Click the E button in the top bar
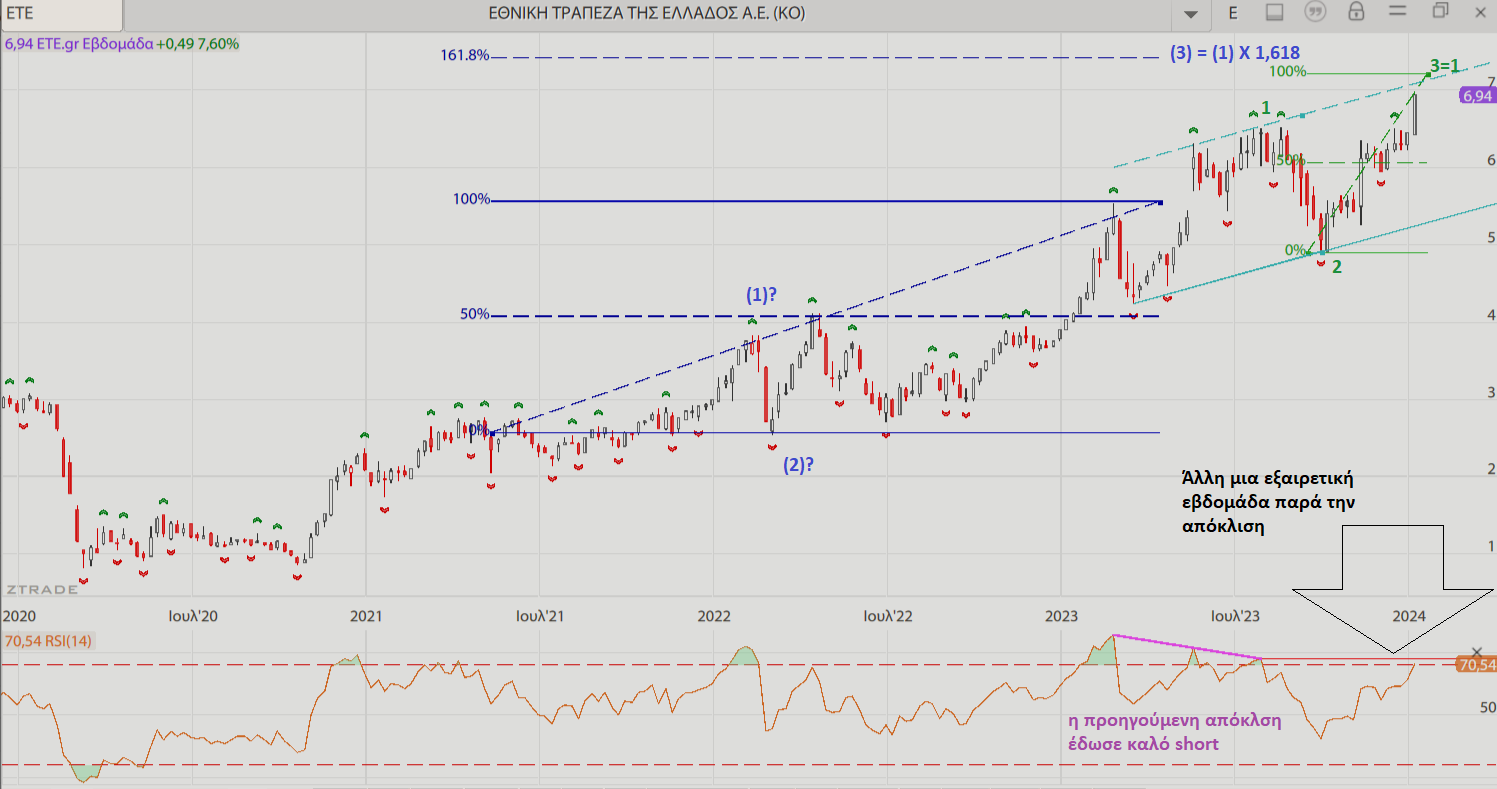The image size is (1497, 789). [1233, 13]
